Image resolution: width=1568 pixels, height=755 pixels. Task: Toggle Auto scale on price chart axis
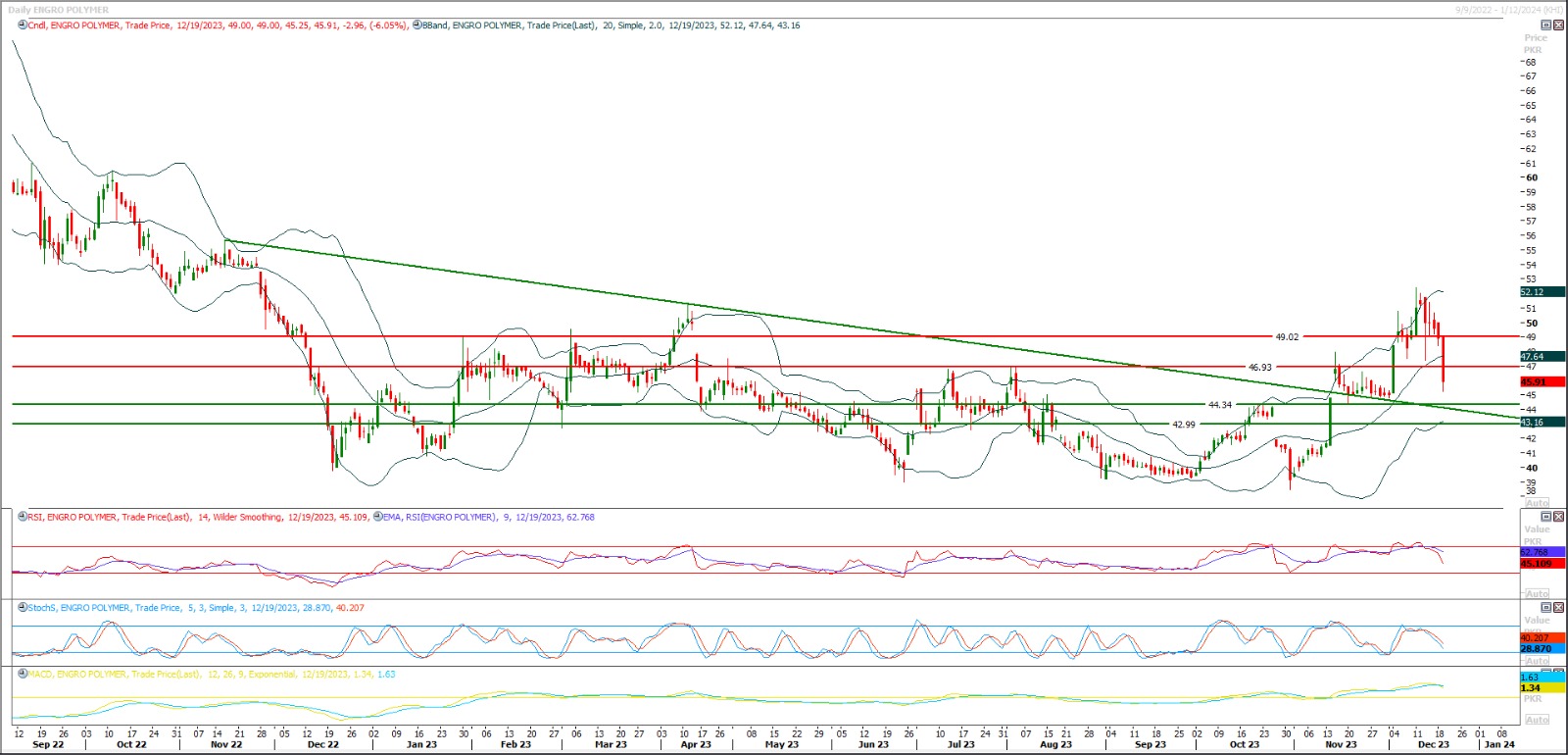(1537, 502)
